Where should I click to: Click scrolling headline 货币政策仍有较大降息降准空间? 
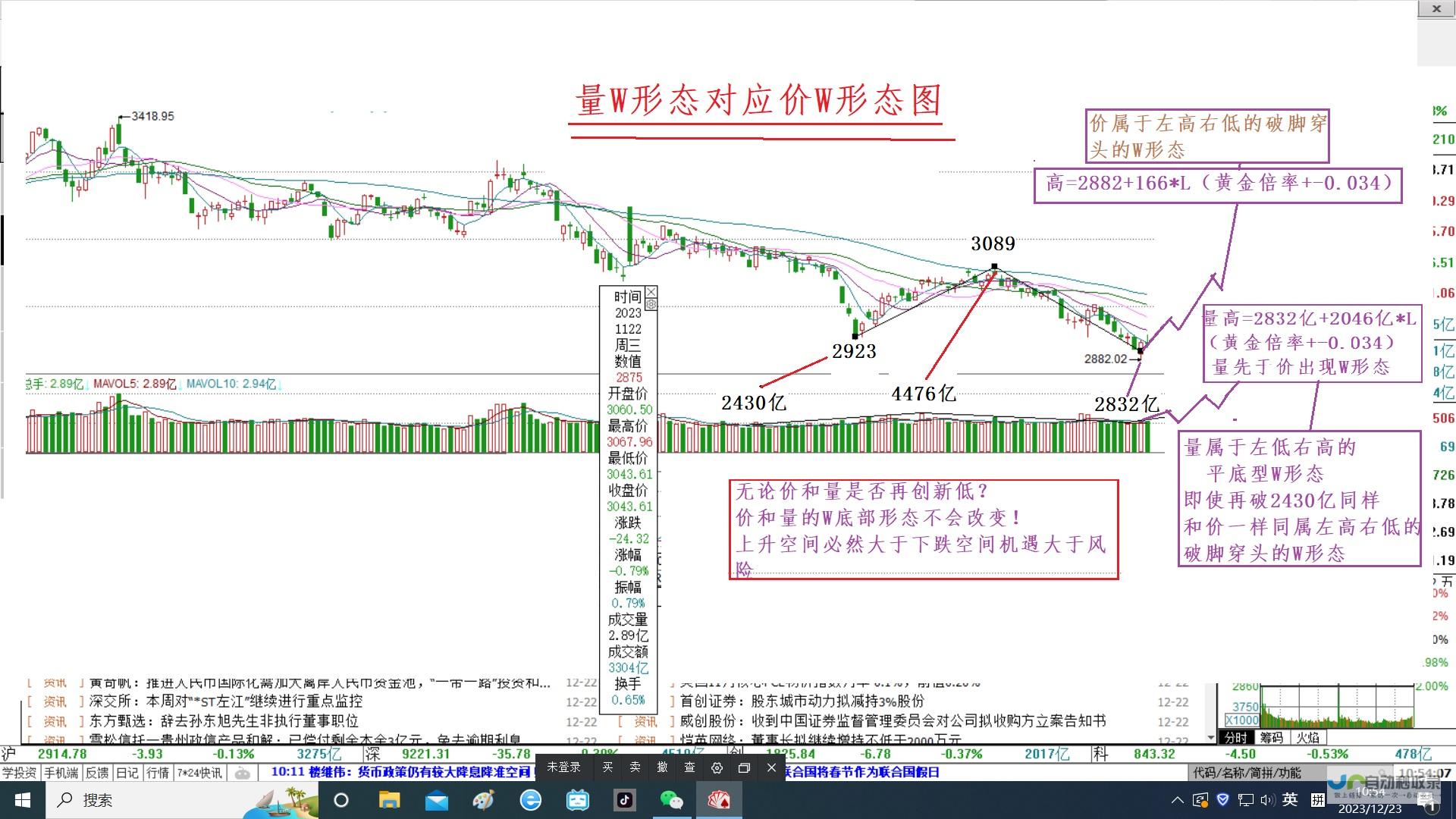click(444, 772)
